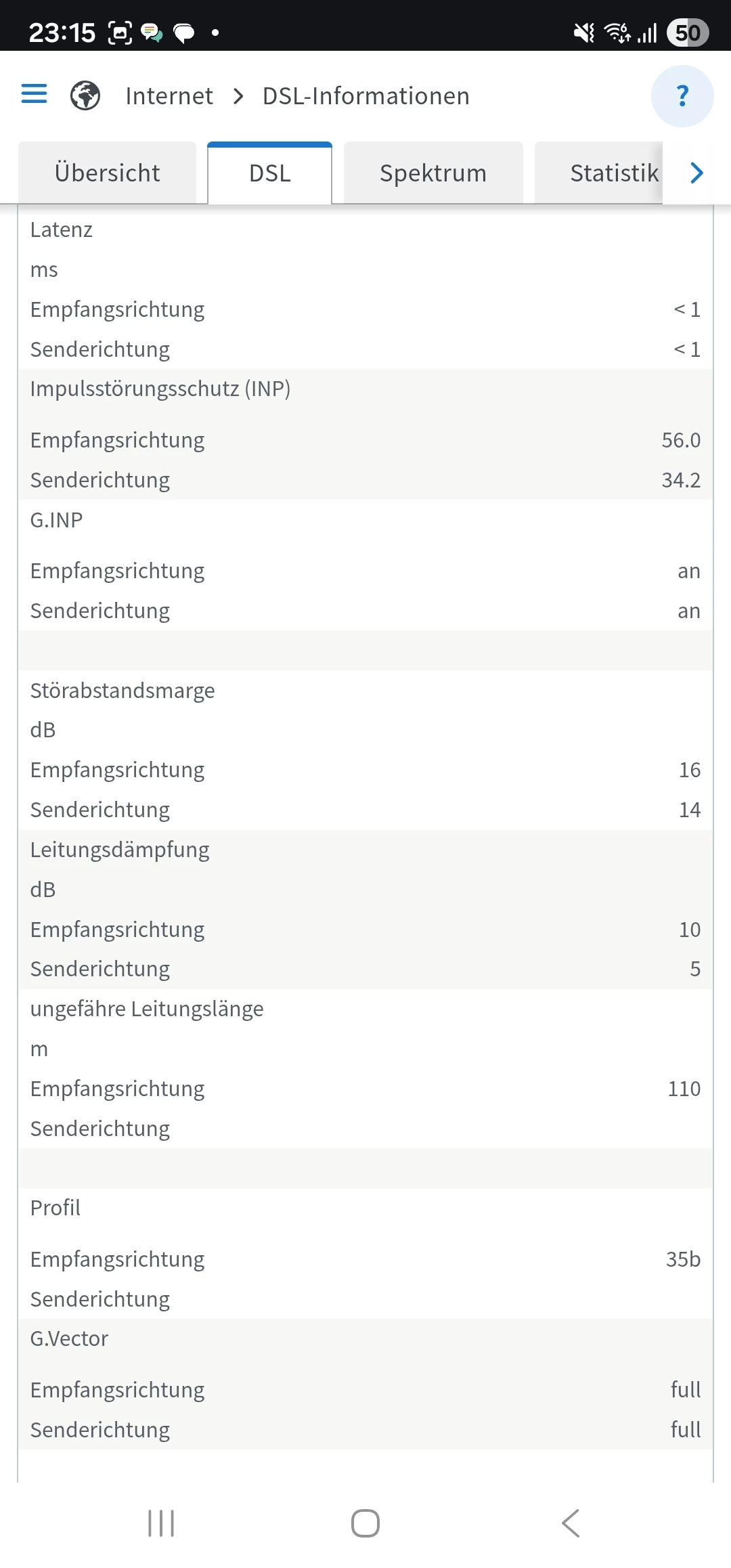
Task: Switch to the Übersicht tab
Action: 107,173
